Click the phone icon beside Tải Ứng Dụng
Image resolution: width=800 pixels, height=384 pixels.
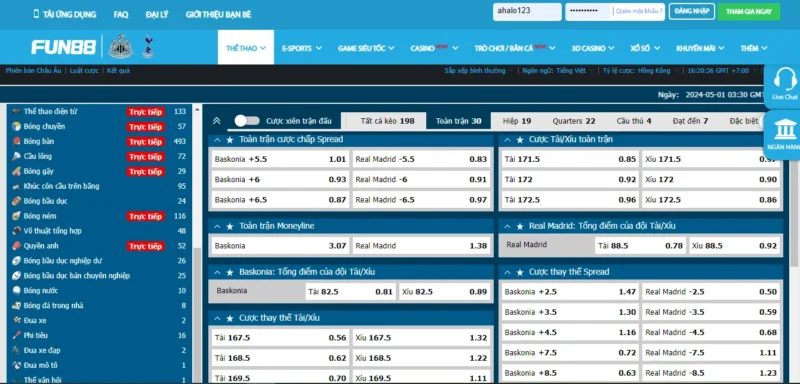click(36, 14)
